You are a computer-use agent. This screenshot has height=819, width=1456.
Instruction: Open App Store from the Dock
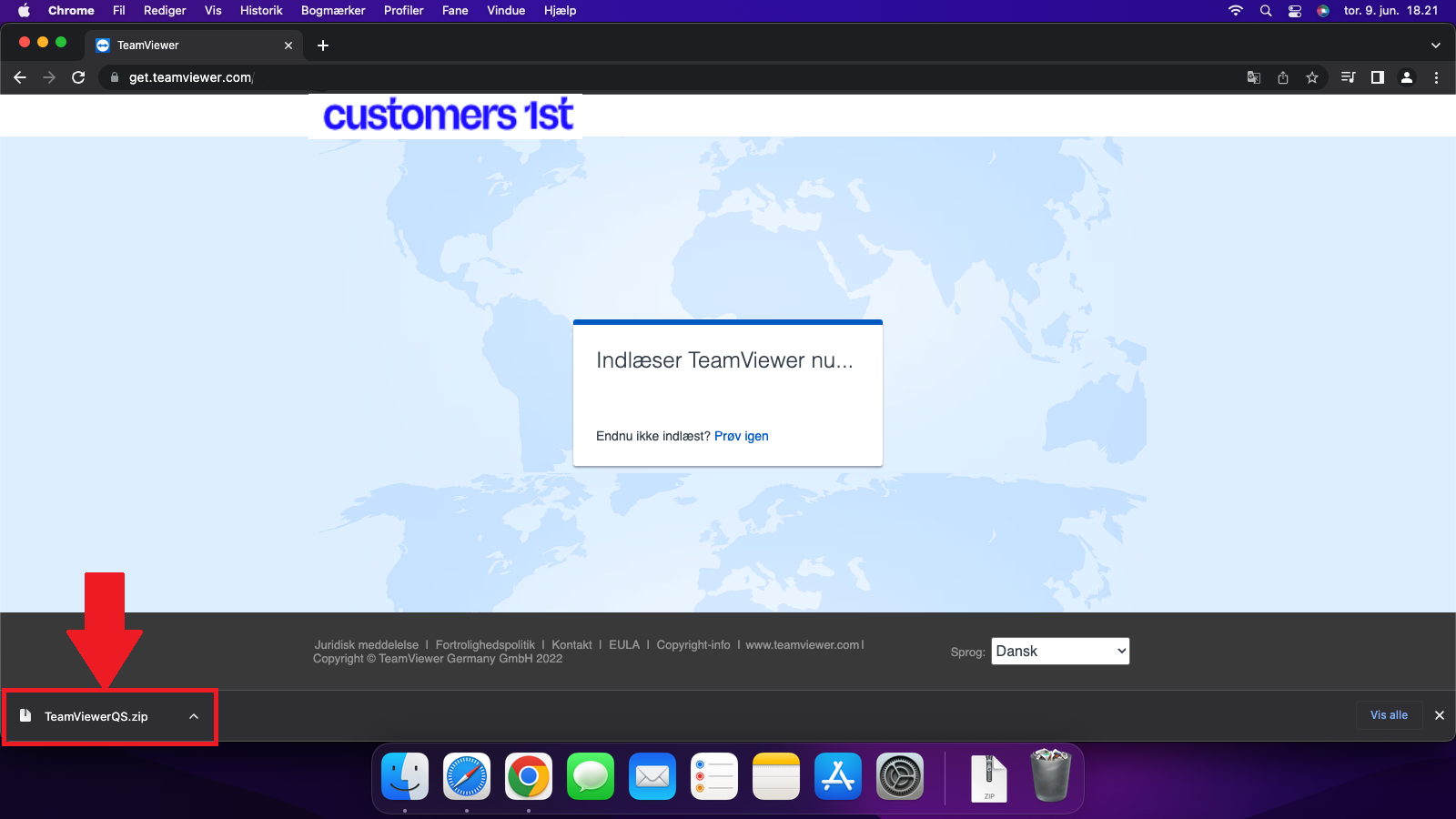(x=838, y=777)
